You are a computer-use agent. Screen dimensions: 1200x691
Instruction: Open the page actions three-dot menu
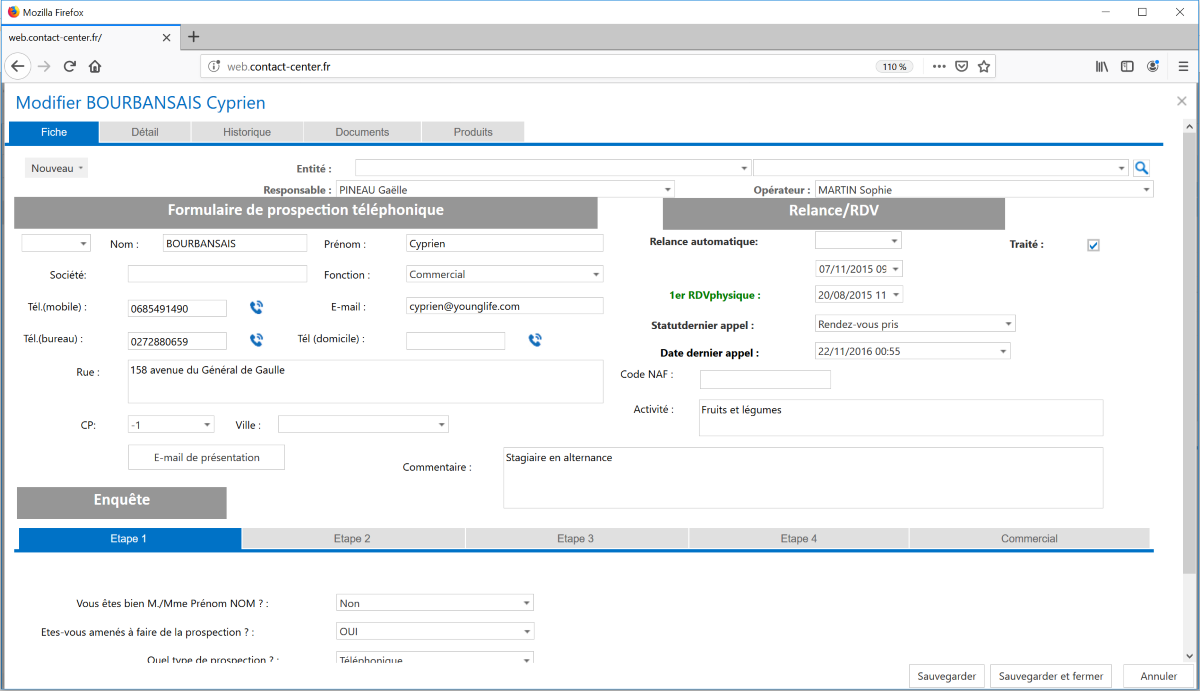[939, 66]
